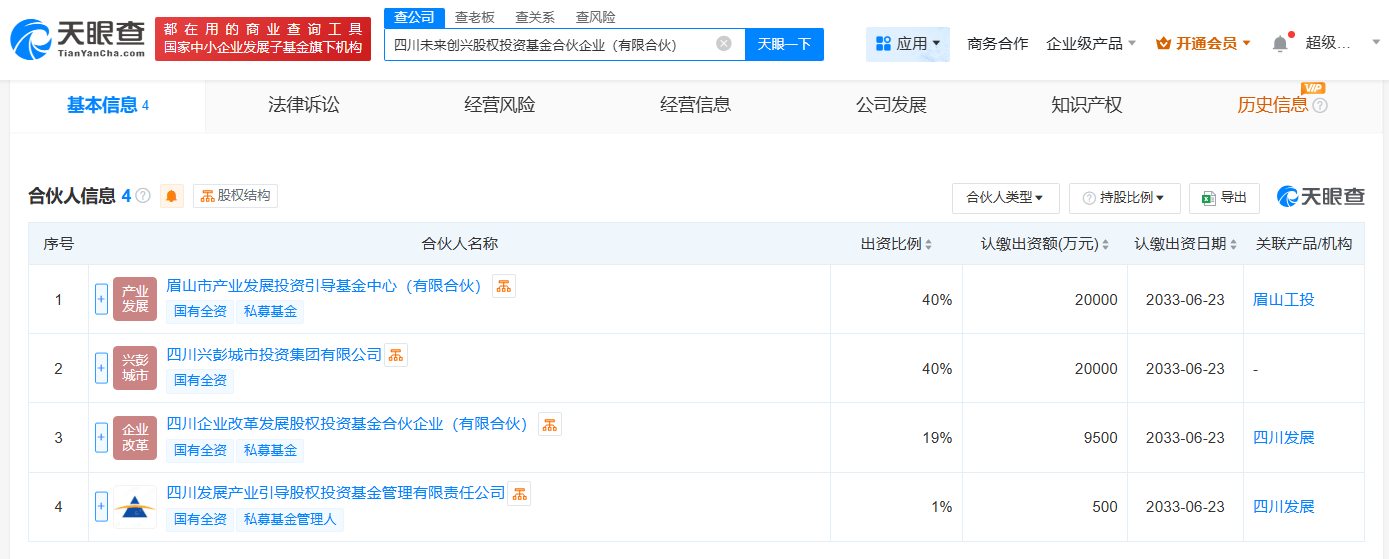Click the 四川发展产业引导 company logo thumbnail
Screen dimensions: 1389x559
[x=135, y=507]
